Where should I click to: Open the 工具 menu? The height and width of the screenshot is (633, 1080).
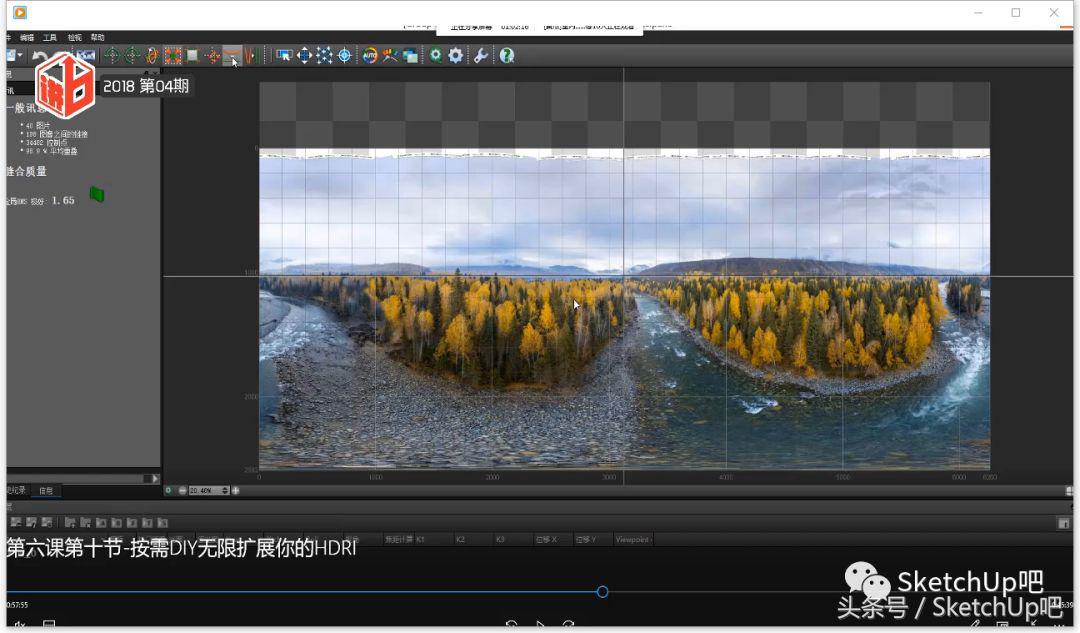coord(49,37)
